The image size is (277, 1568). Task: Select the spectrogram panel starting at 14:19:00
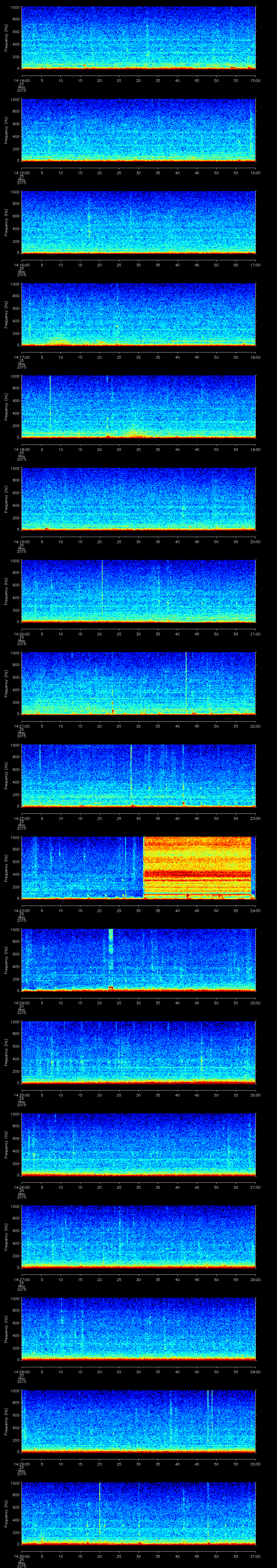138,499
